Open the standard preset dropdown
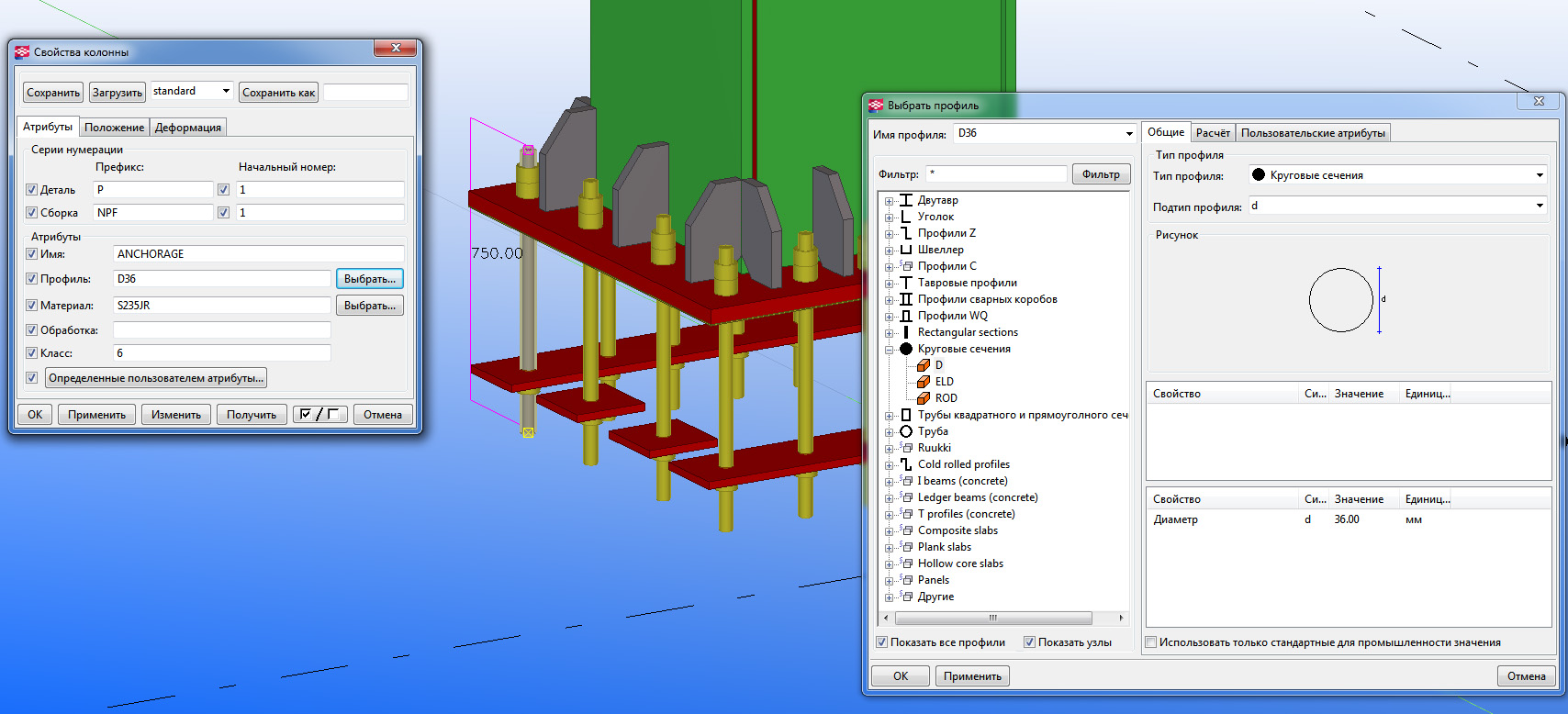This screenshot has height=714, width=1568. 226,91
